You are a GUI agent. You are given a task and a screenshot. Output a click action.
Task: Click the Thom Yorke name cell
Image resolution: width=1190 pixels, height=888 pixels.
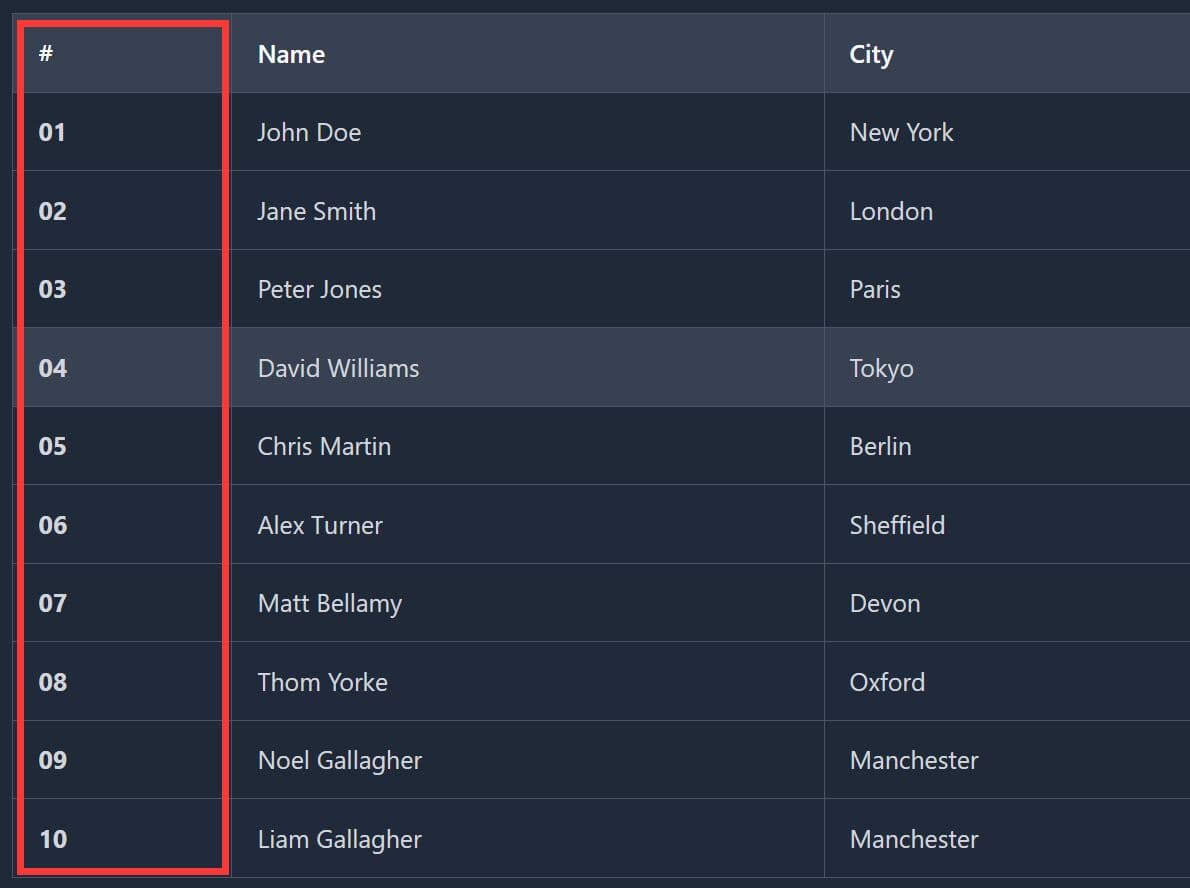[x=323, y=683]
